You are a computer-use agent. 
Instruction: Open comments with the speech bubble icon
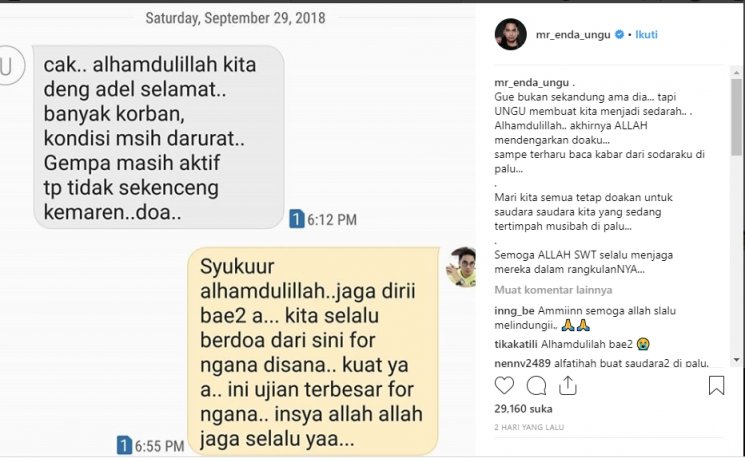536,386
